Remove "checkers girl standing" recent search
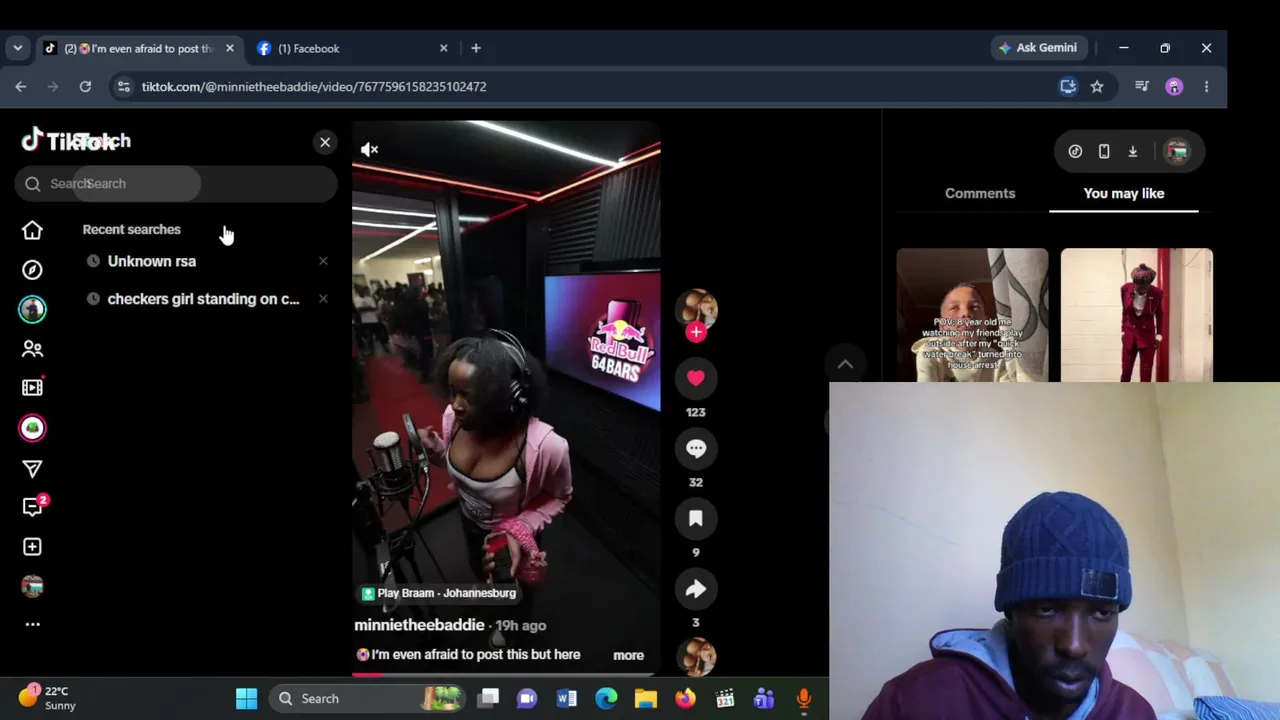 click(x=323, y=299)
